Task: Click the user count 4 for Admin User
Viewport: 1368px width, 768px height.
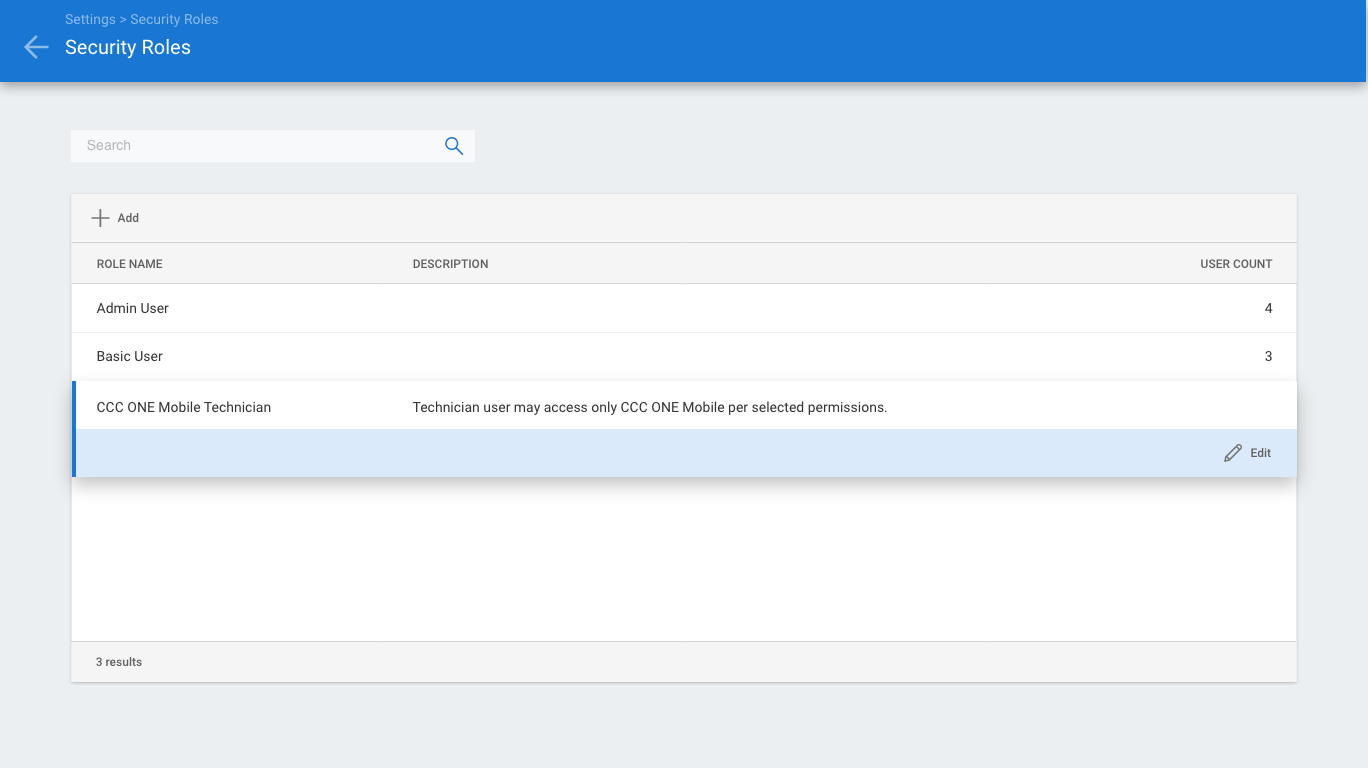Action: (1268, 308)
